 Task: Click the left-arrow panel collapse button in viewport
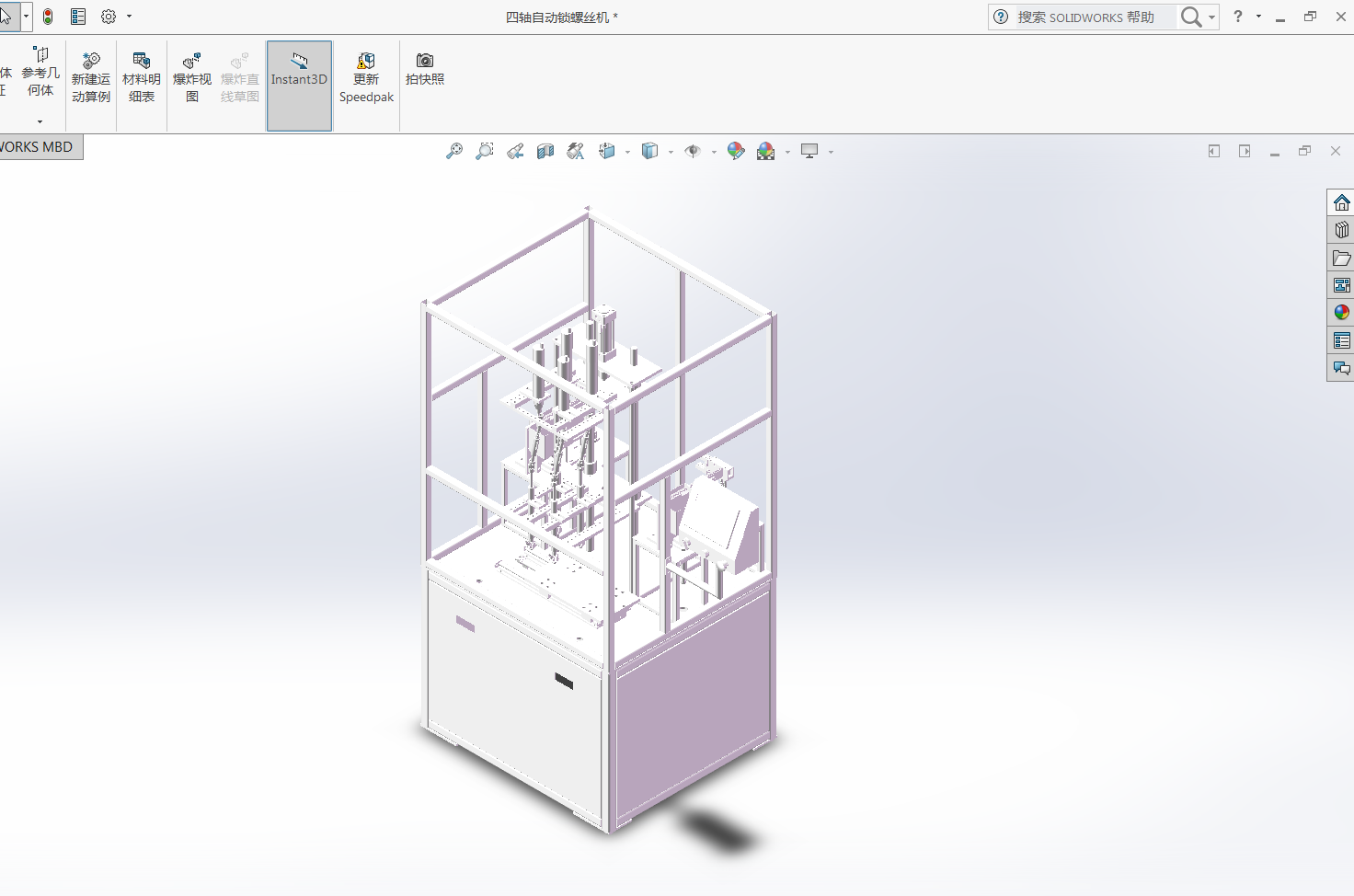click(1214, 151)
